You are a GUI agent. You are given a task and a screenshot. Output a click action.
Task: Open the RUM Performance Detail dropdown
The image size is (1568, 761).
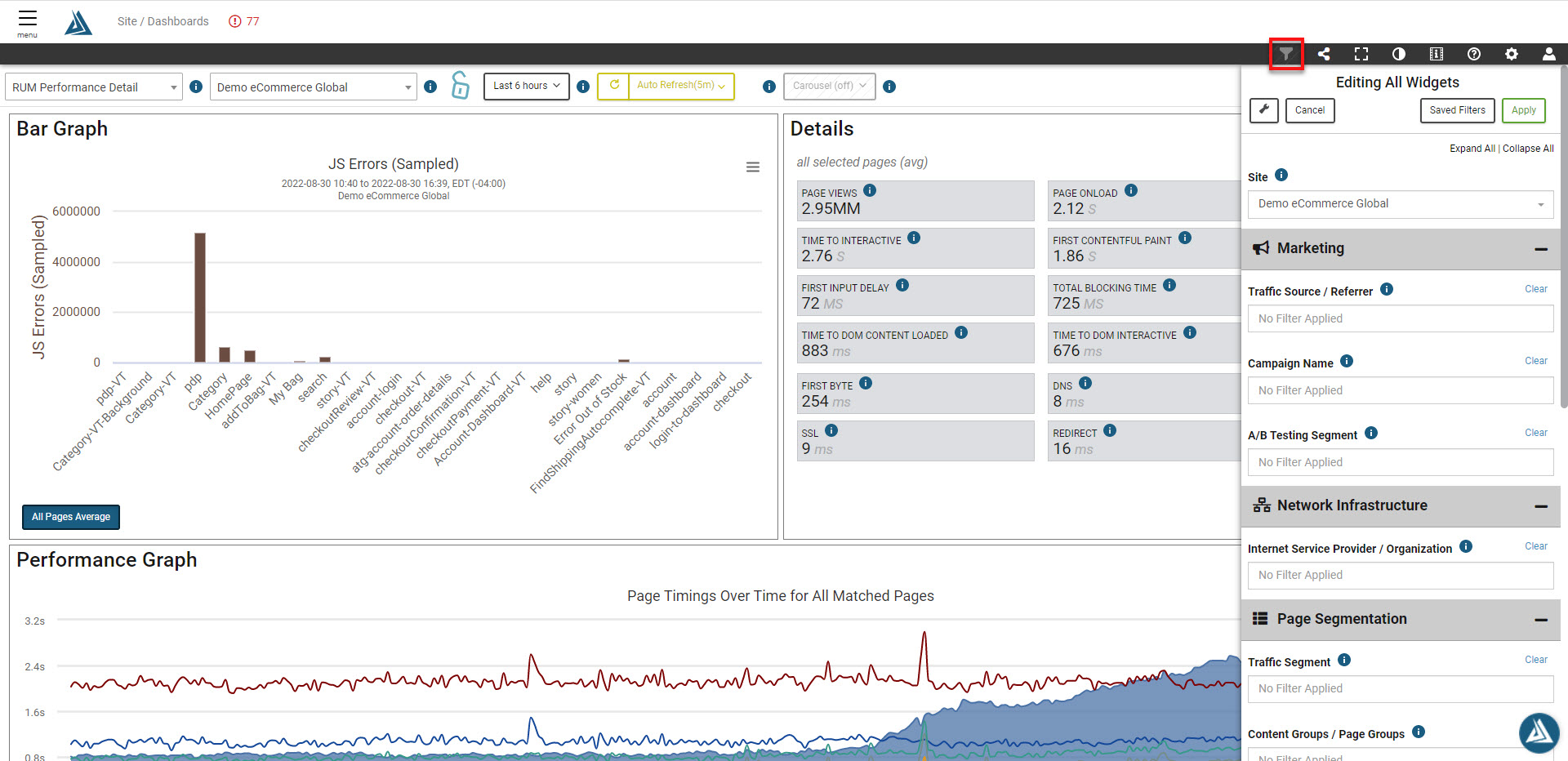[x=94, y=87]
